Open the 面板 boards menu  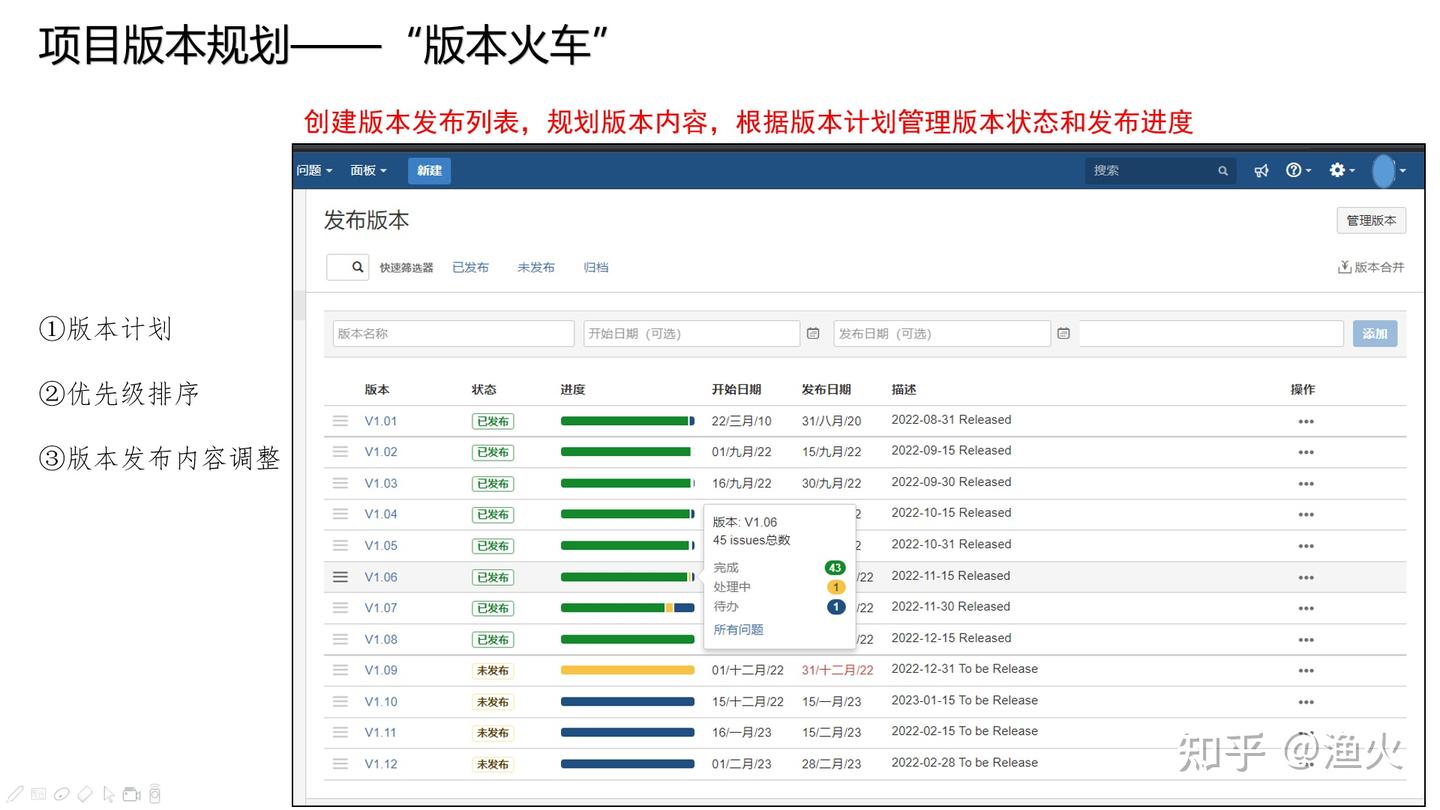(368, 171)
